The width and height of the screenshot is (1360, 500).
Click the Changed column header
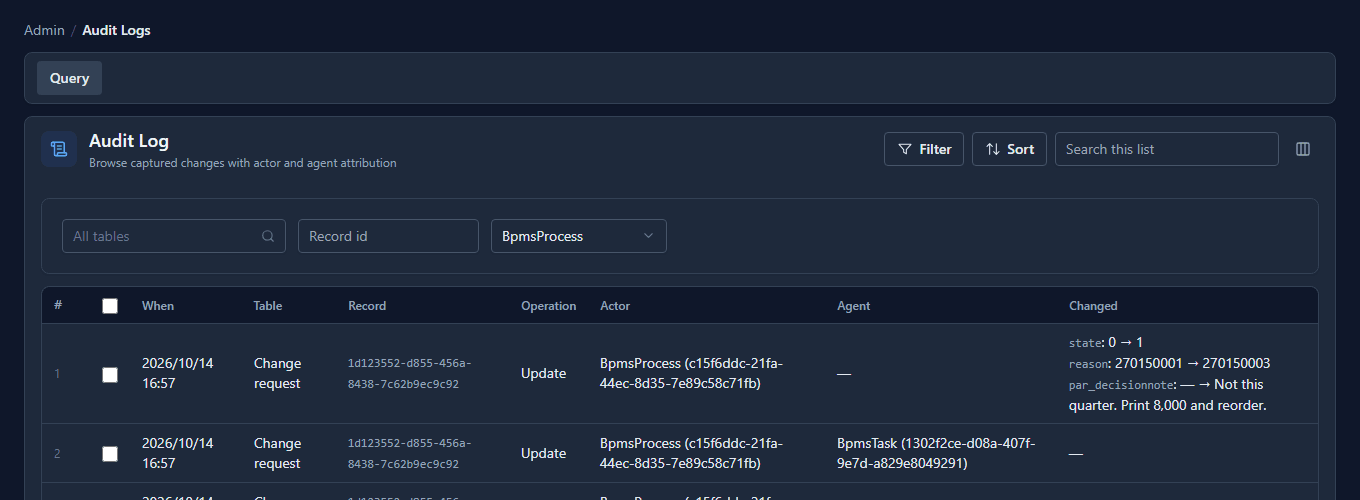1093,306
